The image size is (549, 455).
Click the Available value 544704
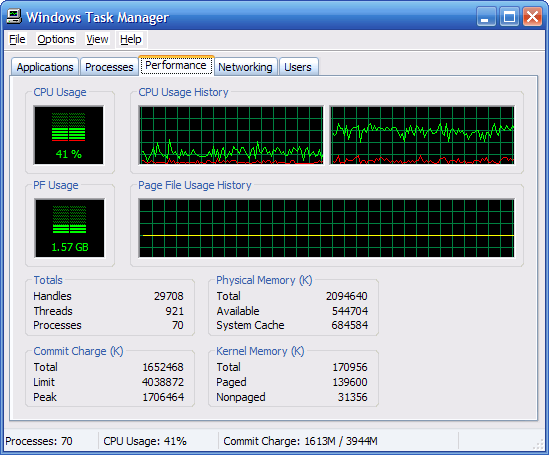(x=350, y=311)
